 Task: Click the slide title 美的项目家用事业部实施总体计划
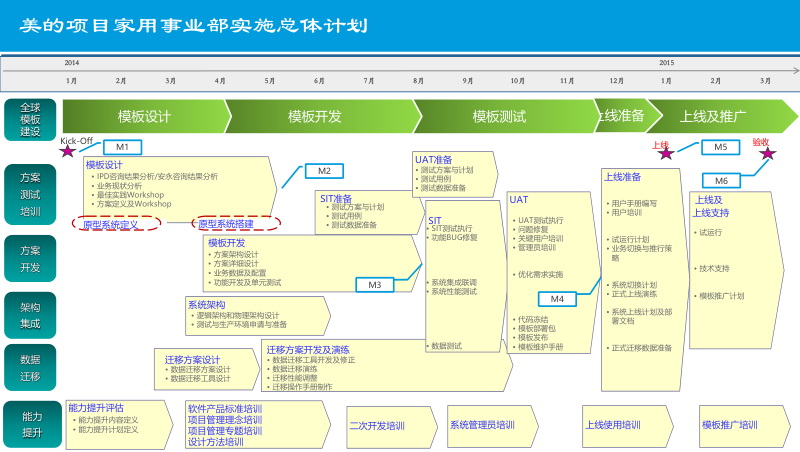[x=194, y=26]
